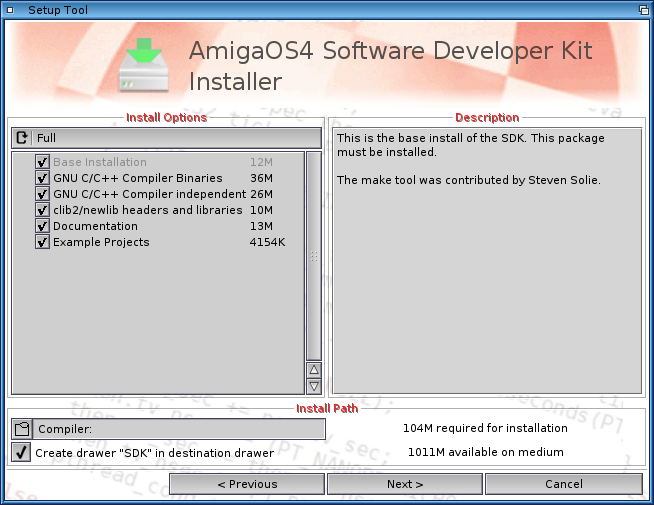
Task: Select clib2/newlib headers and libraries row
Action: coord(163,210)
